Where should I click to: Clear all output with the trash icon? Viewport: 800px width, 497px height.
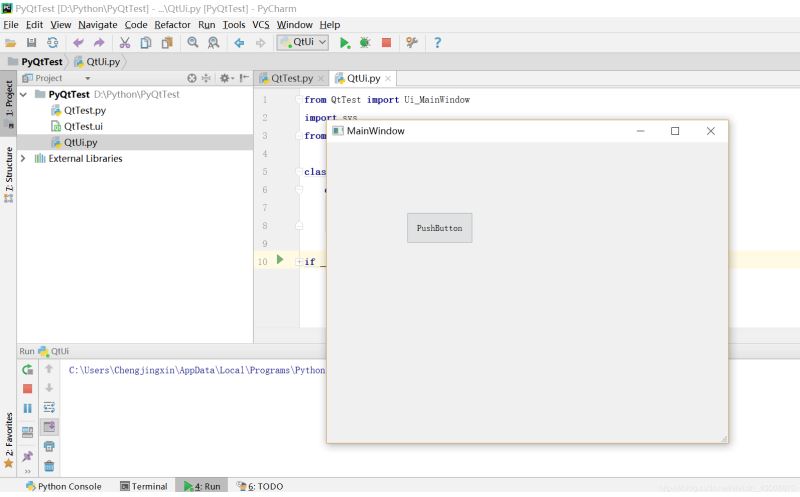click(49, 466)
